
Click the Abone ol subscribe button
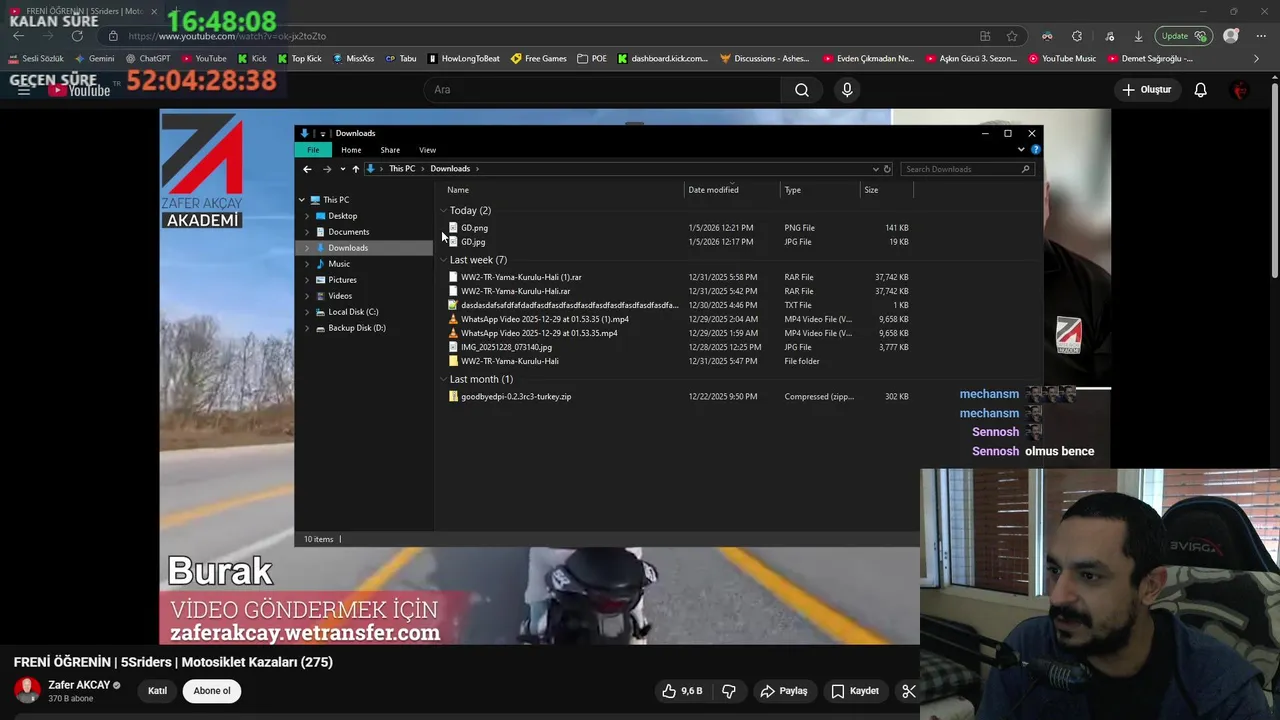(x=212, y=691)
